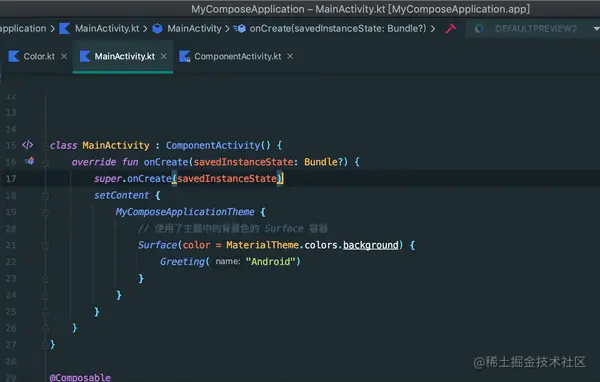Screen dimensions: 600x382
Task: Click the MainActivity class name in code
Action: point(116,145)
